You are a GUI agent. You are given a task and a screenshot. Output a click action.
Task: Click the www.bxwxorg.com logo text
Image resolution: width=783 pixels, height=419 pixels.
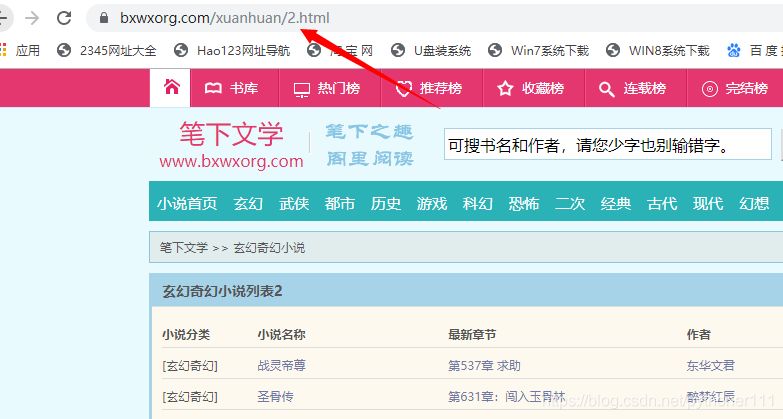coord(231,161)
